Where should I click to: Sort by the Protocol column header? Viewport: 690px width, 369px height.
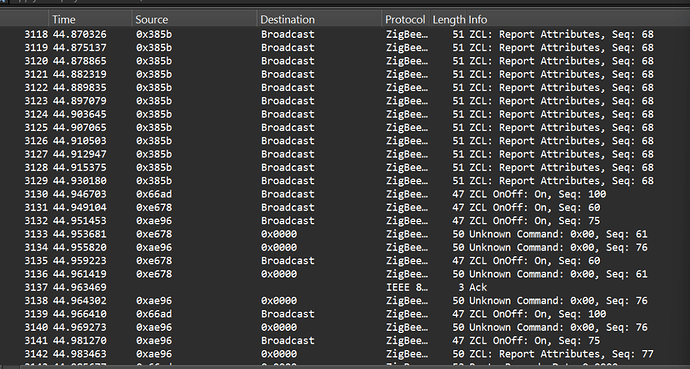click(406, 19)
